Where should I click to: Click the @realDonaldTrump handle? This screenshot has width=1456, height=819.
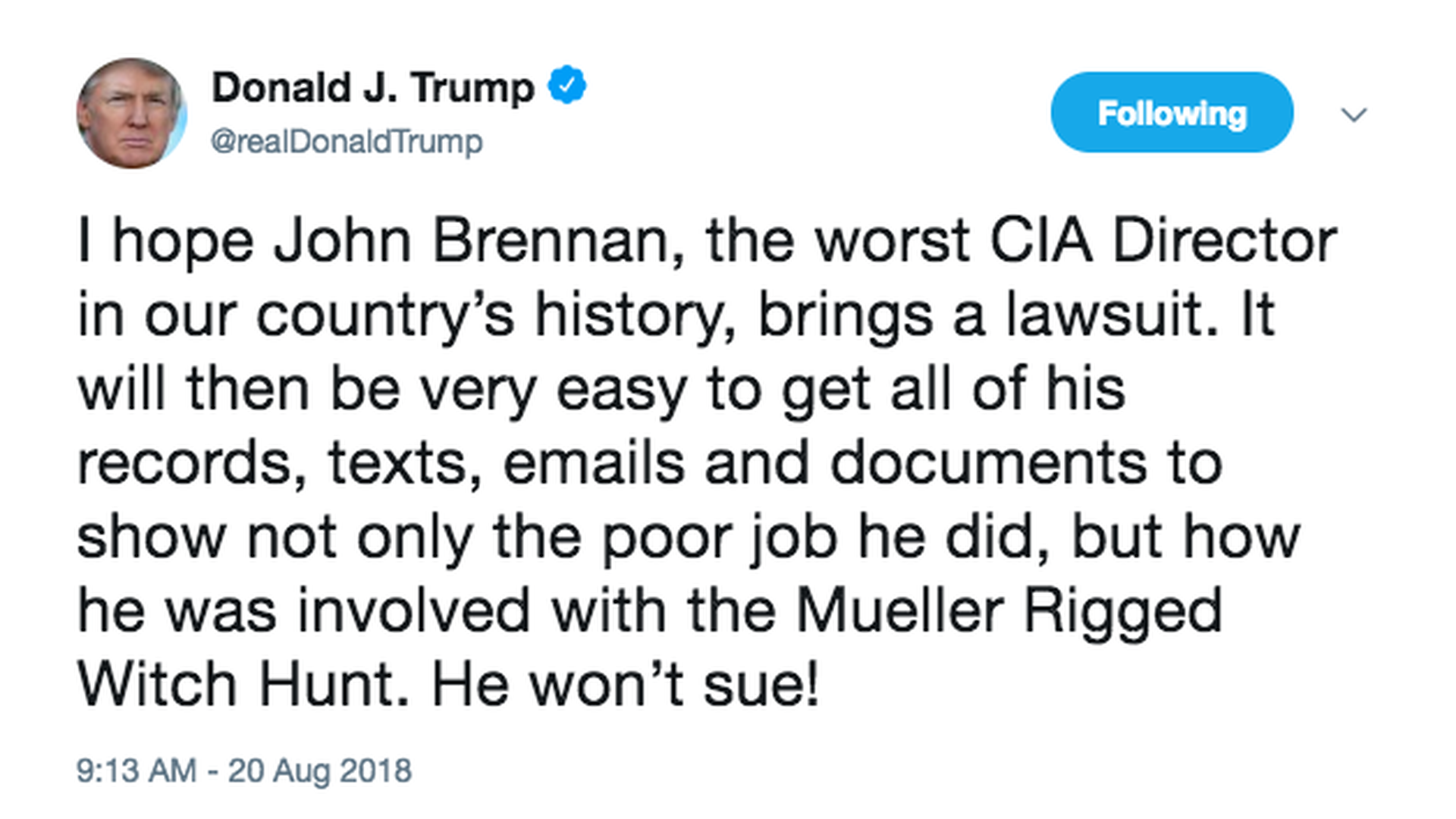(x=346, y=142)
